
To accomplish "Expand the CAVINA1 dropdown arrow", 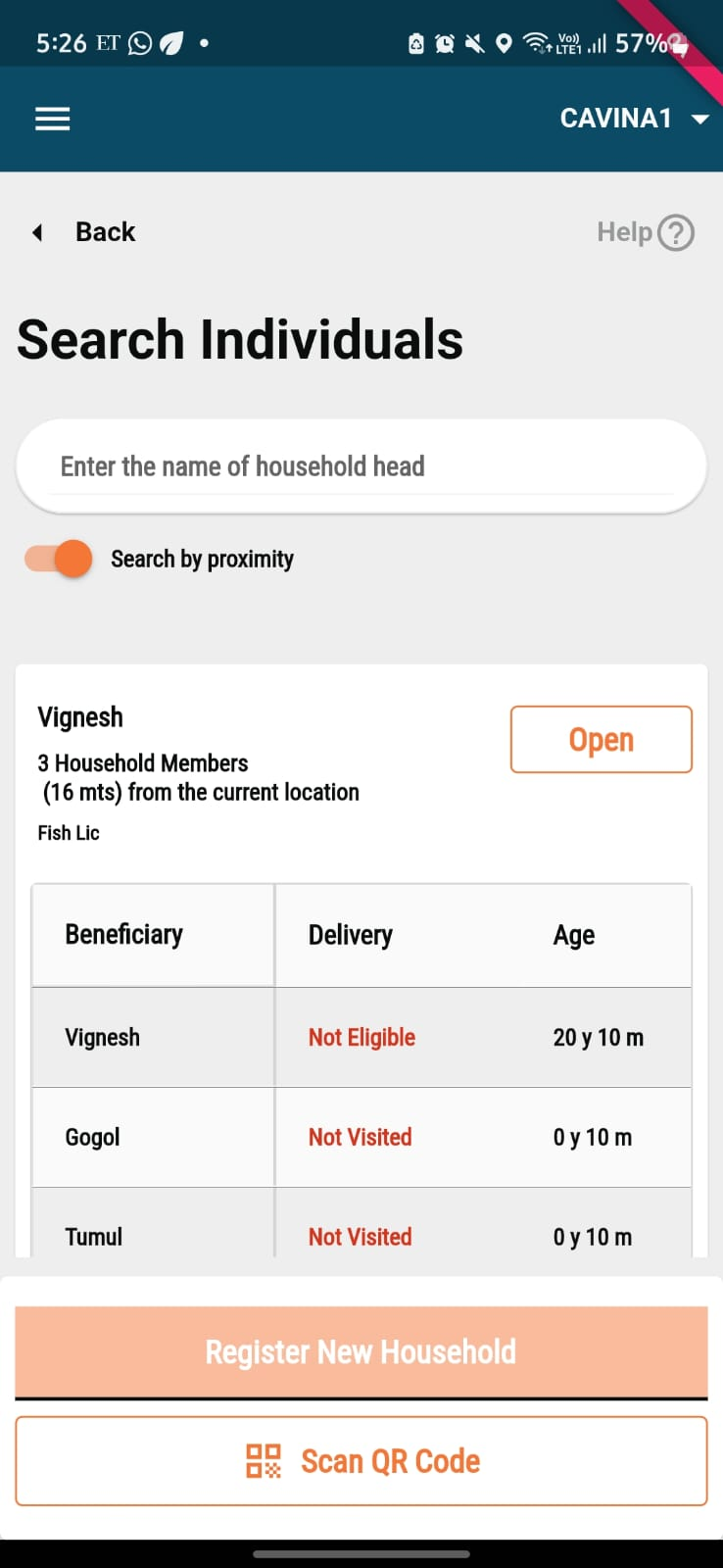I will point(699,119).
